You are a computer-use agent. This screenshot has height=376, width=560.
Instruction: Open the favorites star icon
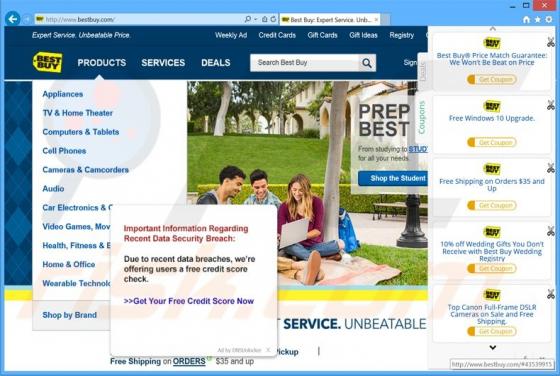538,20
